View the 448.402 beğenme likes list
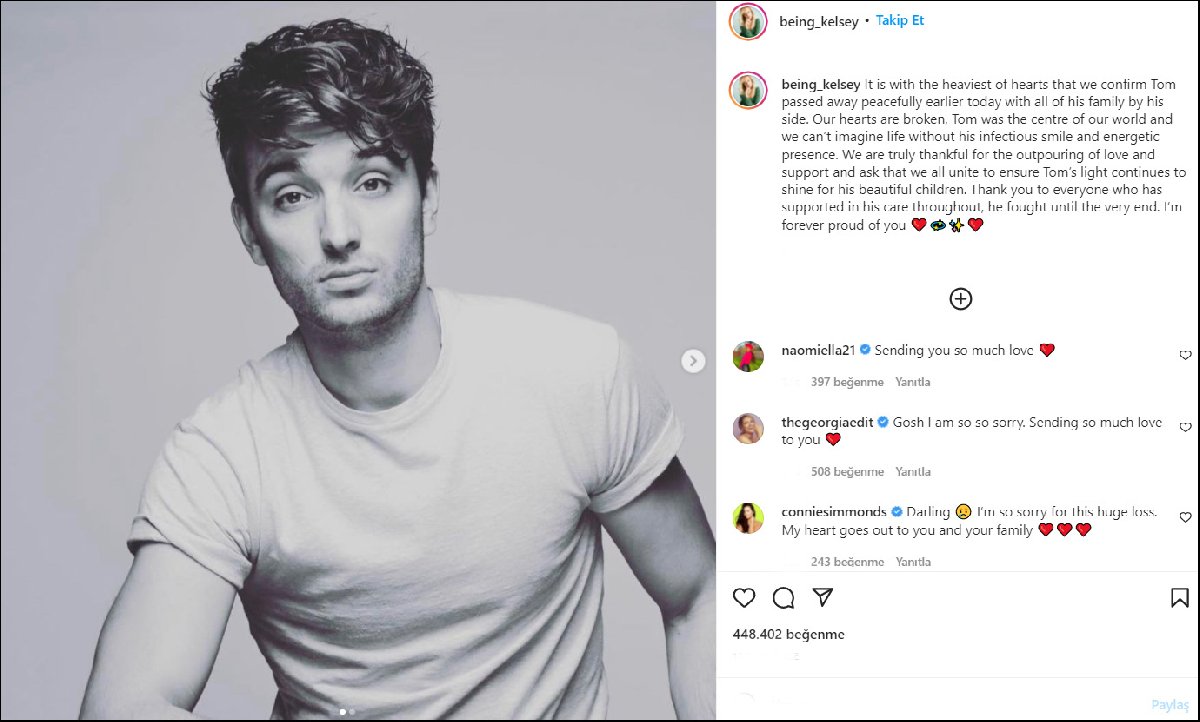Viewport: 1200px width, 722px height. pyautogui.click(x=788, y=634)
